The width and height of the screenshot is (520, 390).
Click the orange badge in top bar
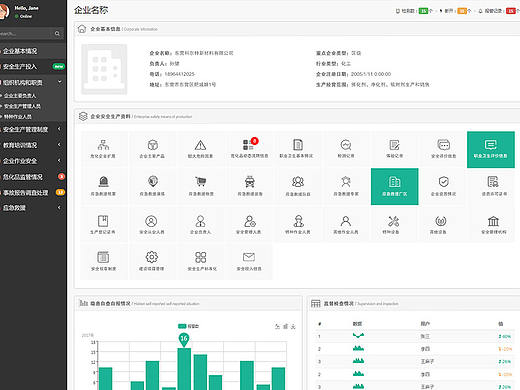point(462,11)
